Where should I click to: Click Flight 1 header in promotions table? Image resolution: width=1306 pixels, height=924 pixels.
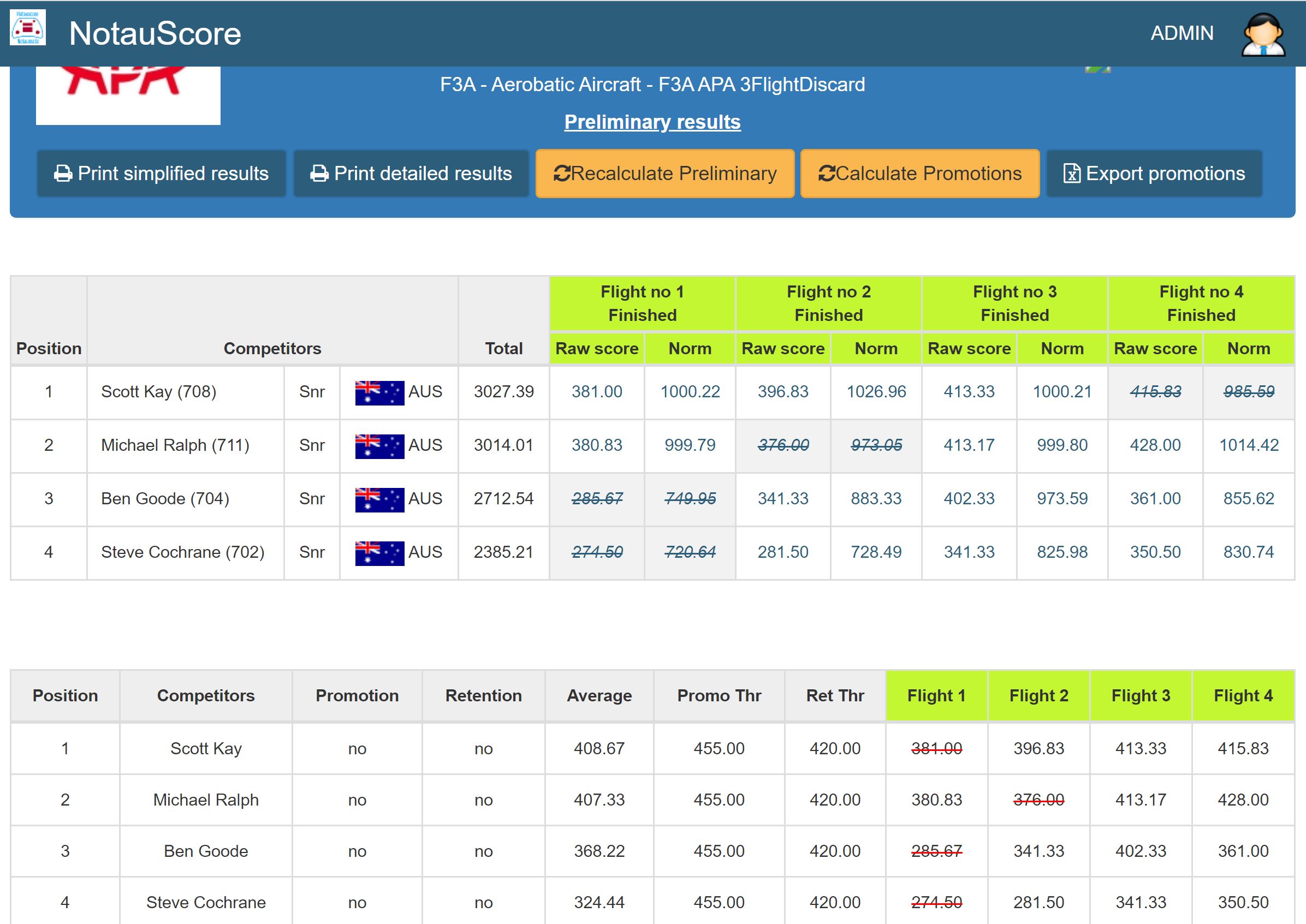[x=937, y=695]
